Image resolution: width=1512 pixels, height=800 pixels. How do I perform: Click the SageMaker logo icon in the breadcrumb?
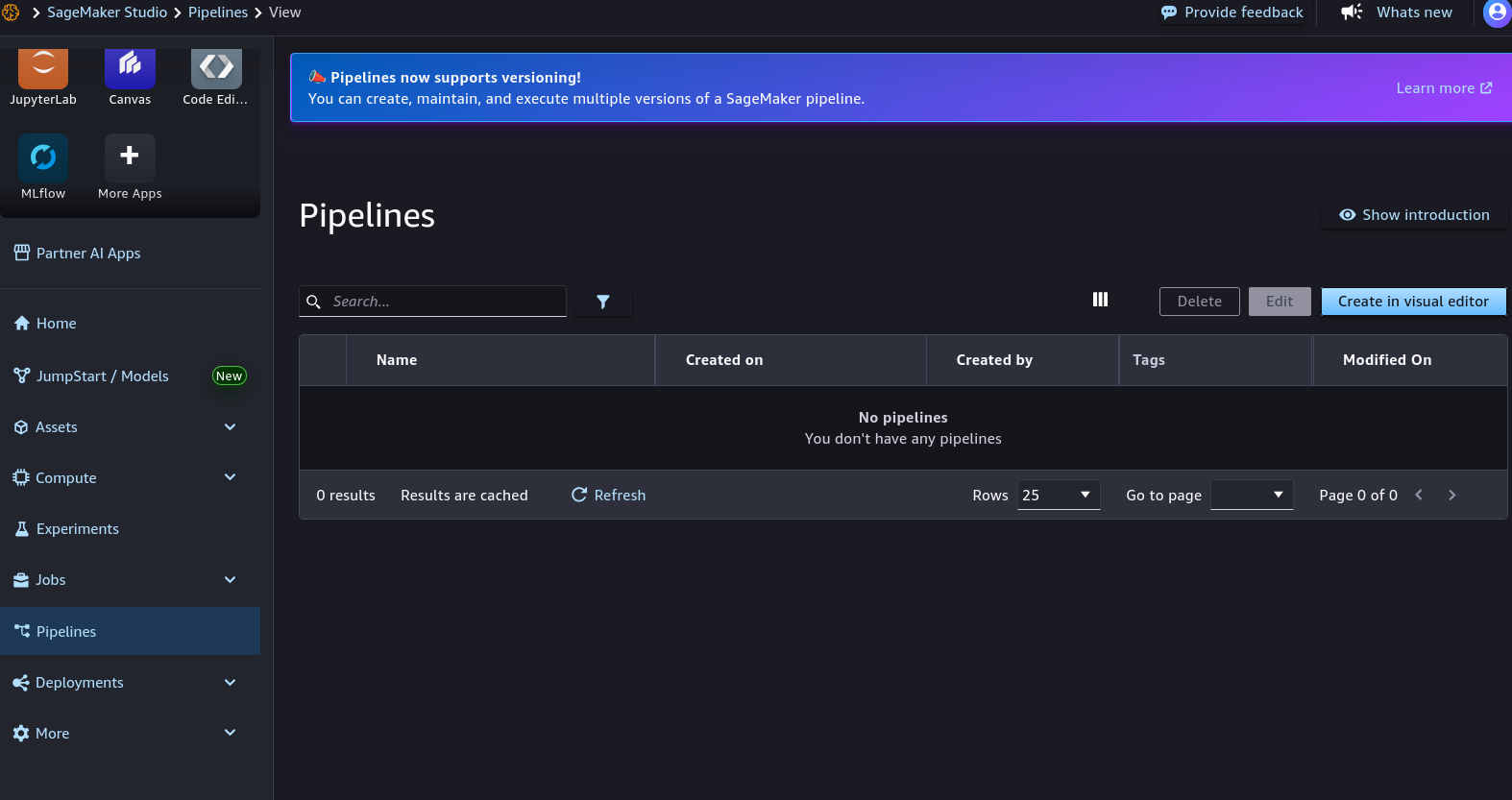(11, 12)
